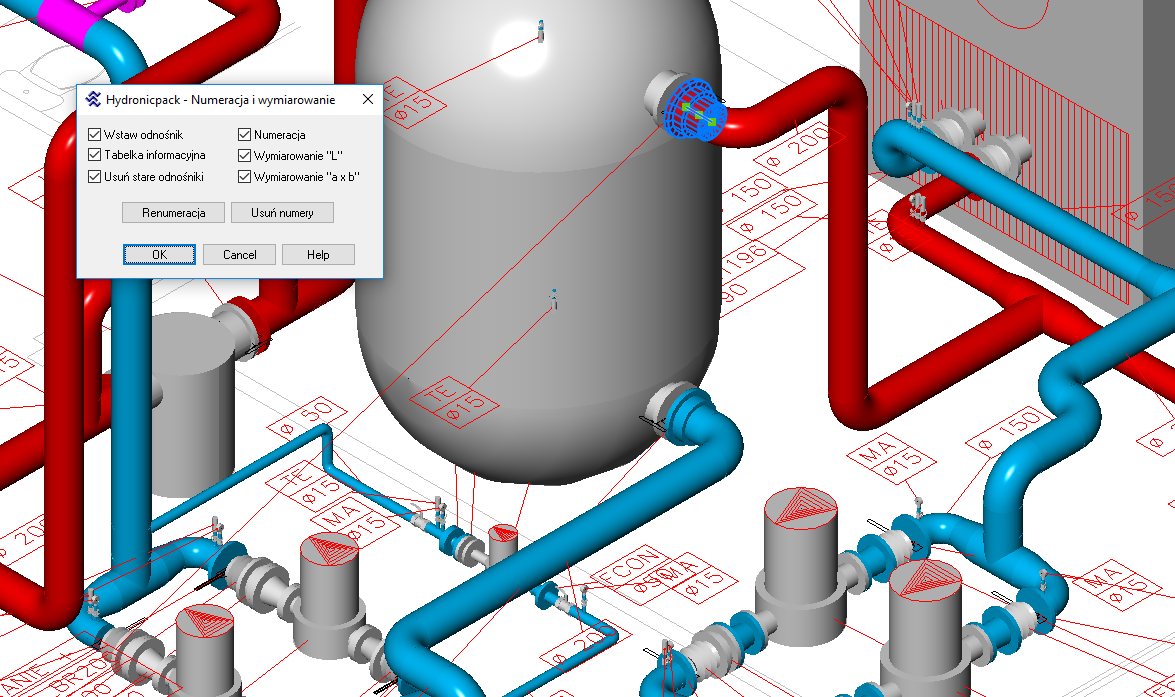Viewport: 1175px width, 697px height.
Task: Cancel the numbering dialog
Action: click(x=239, y=255)
